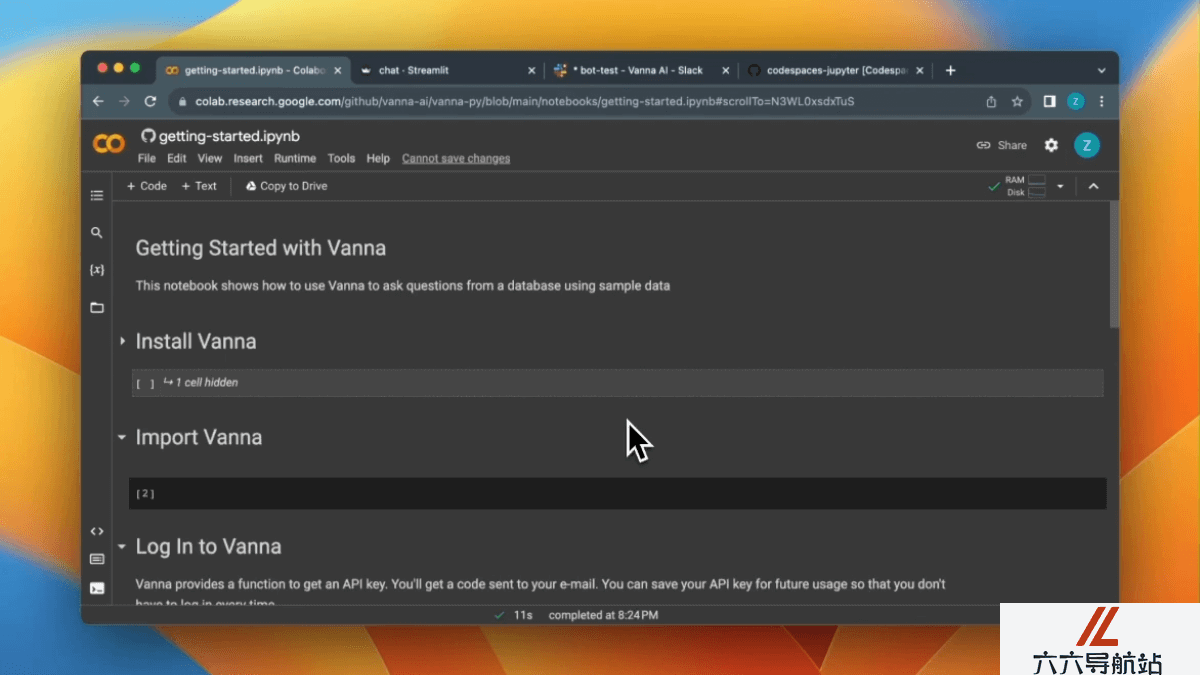Open the Files folder icon in sidebar
Image resolution: width=1200 pixels, height=675 pixels.
click(x=97, y=307)
